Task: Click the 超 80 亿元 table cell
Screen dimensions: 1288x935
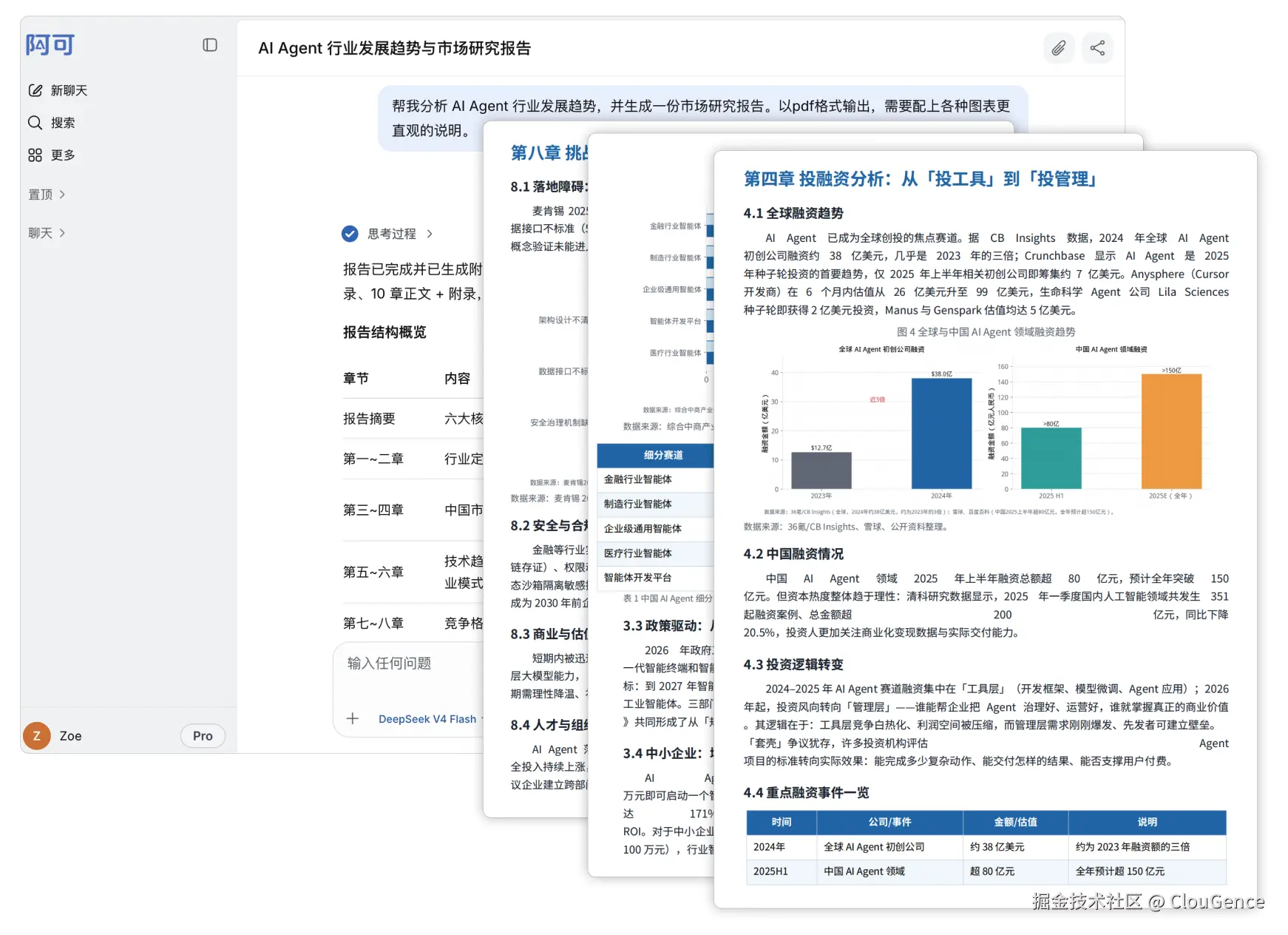Action: pyautogui.click(x=1015, y=871)
